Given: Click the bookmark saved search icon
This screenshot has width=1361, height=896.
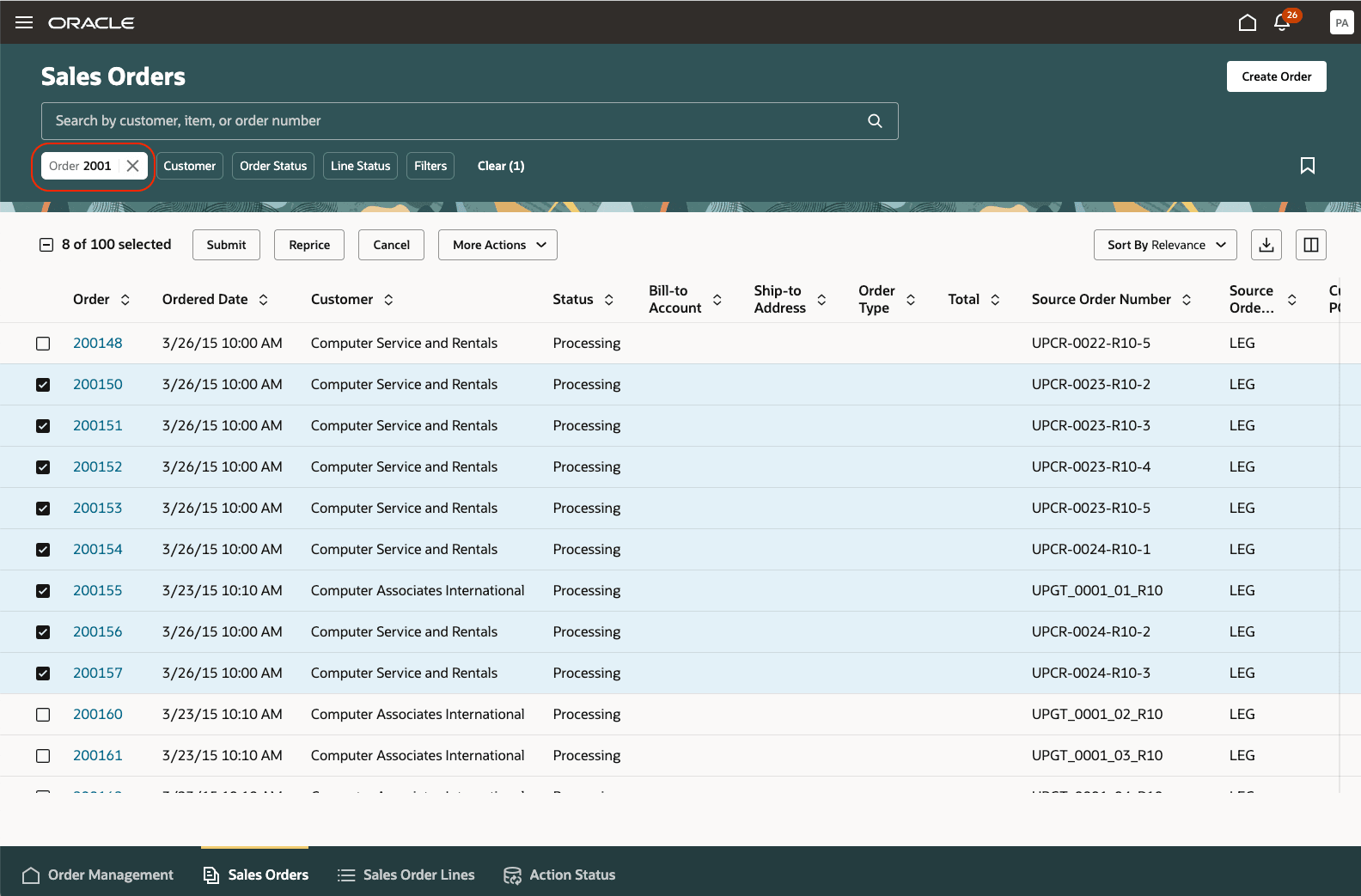Looking at the screenshot, I should point(1307,166).
